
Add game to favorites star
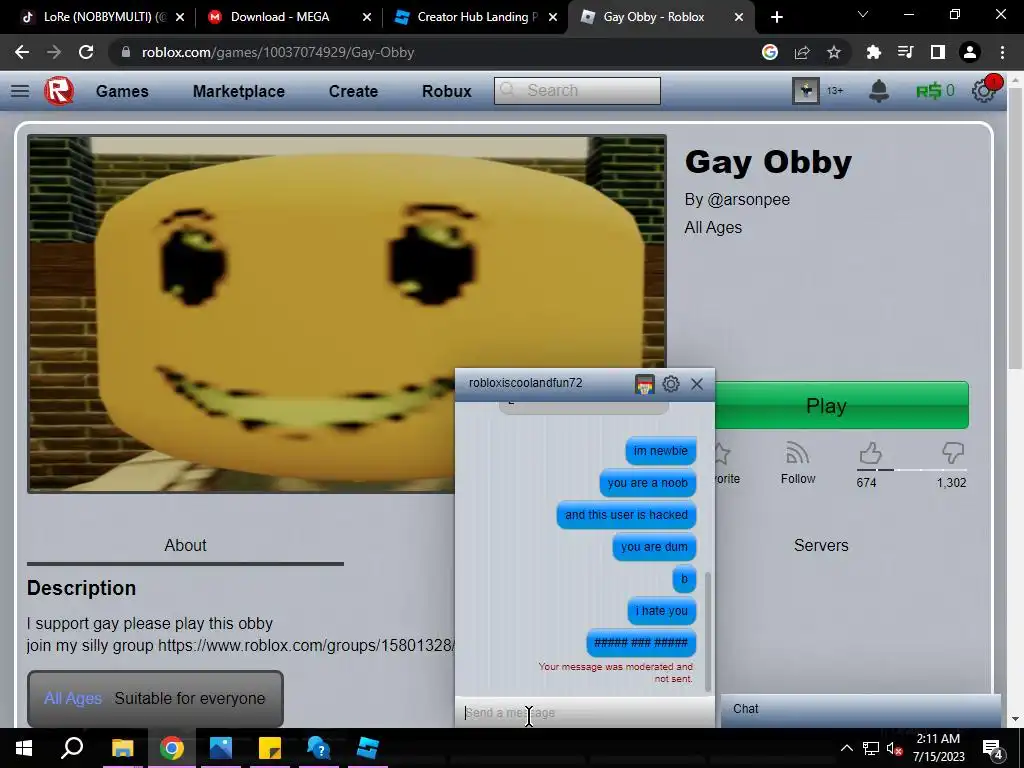[x=723, y=453]
